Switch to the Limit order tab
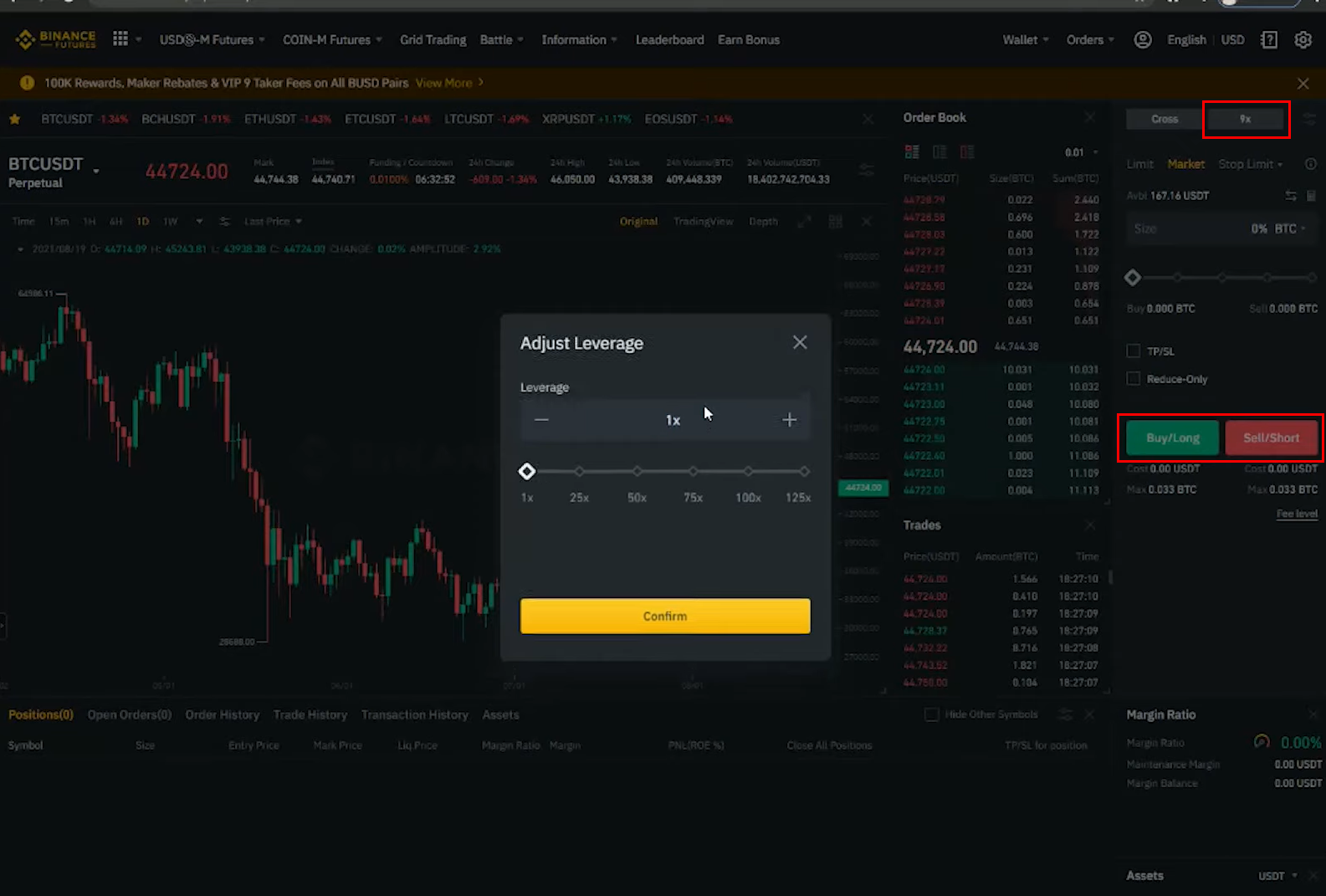Screen dimensions: 1326x896 1139,164
